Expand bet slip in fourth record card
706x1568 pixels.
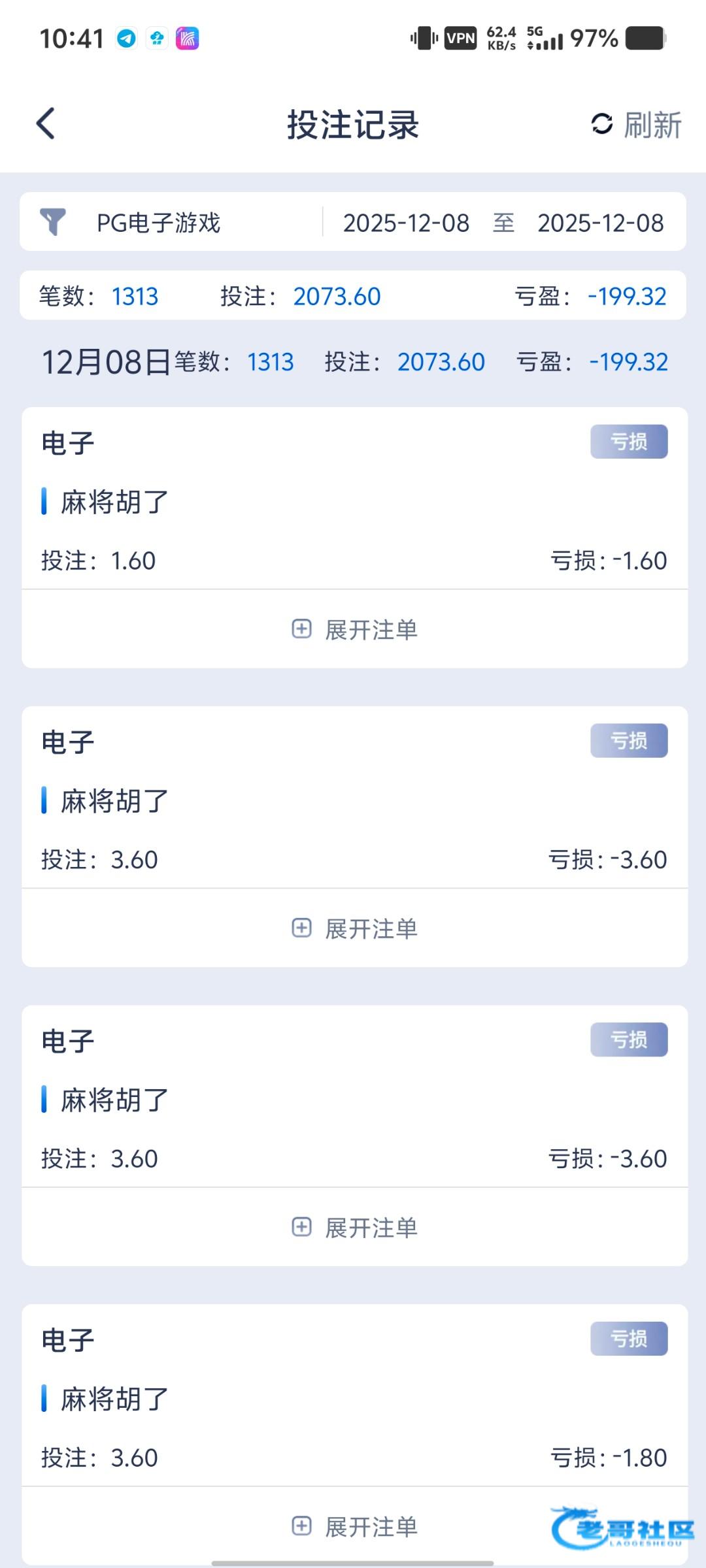point(354,1526)
